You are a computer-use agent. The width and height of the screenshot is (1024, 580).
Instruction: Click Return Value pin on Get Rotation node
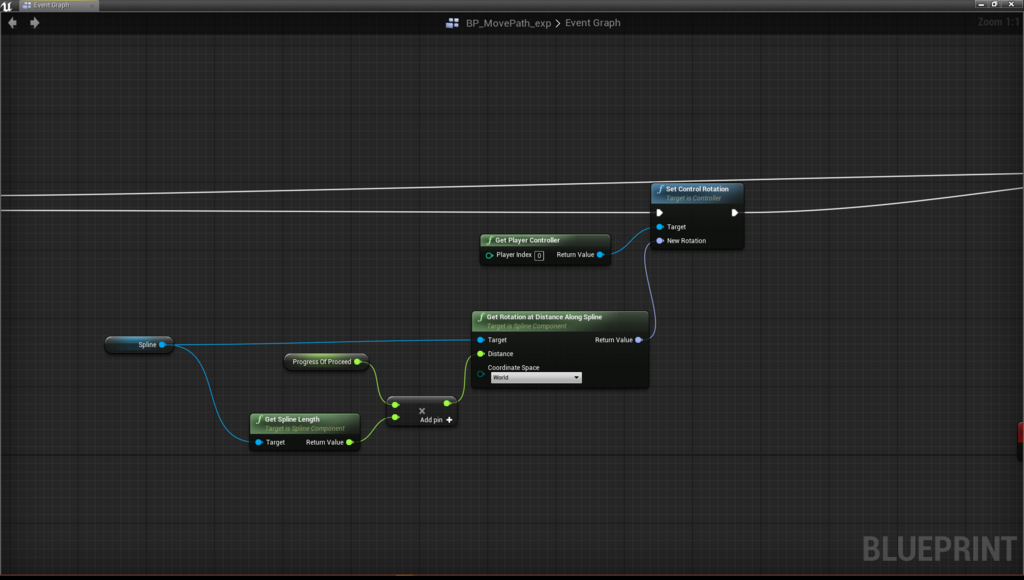(x=639, y=340)
